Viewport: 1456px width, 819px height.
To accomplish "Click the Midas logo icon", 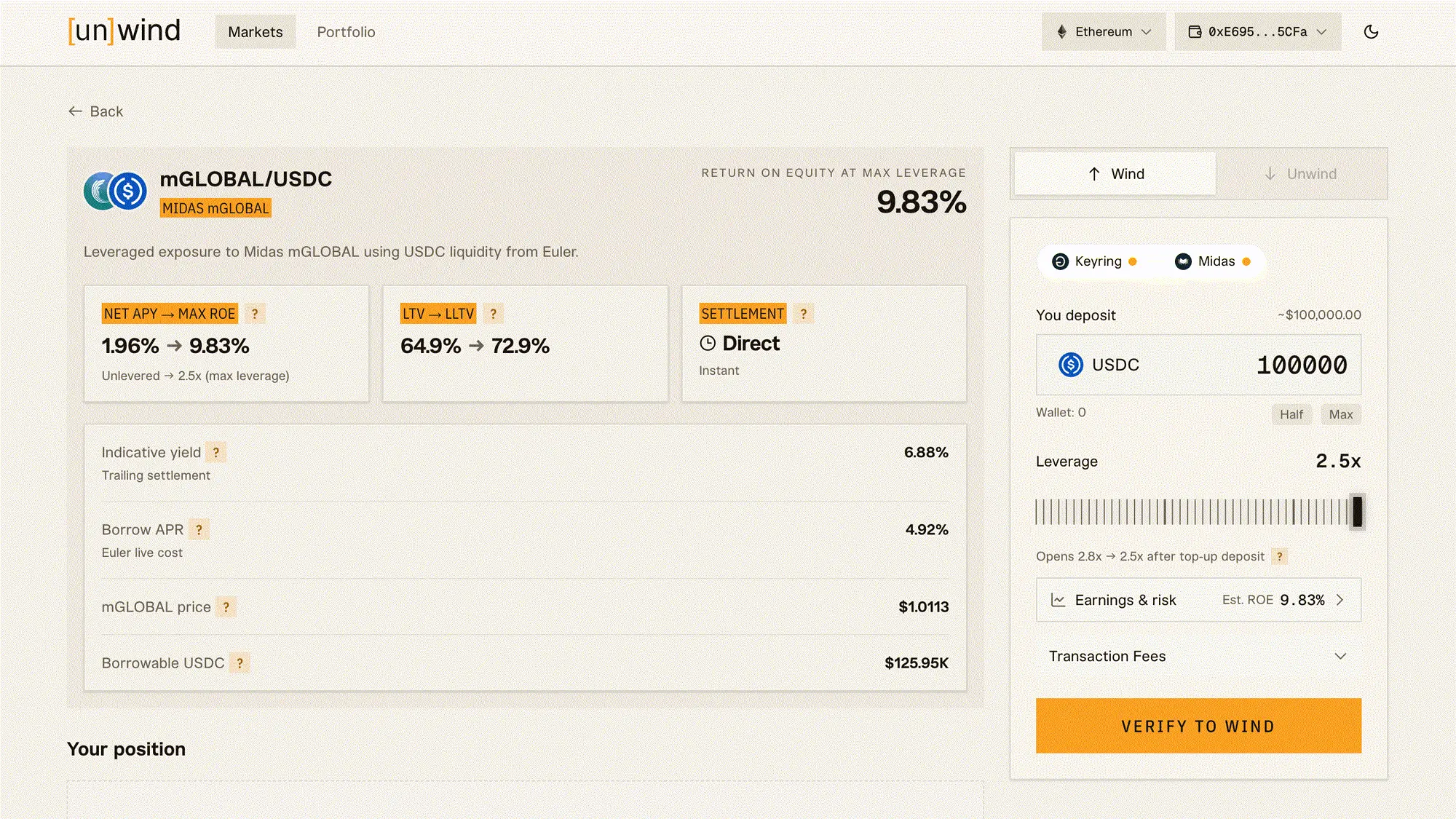I will 1184,261.
